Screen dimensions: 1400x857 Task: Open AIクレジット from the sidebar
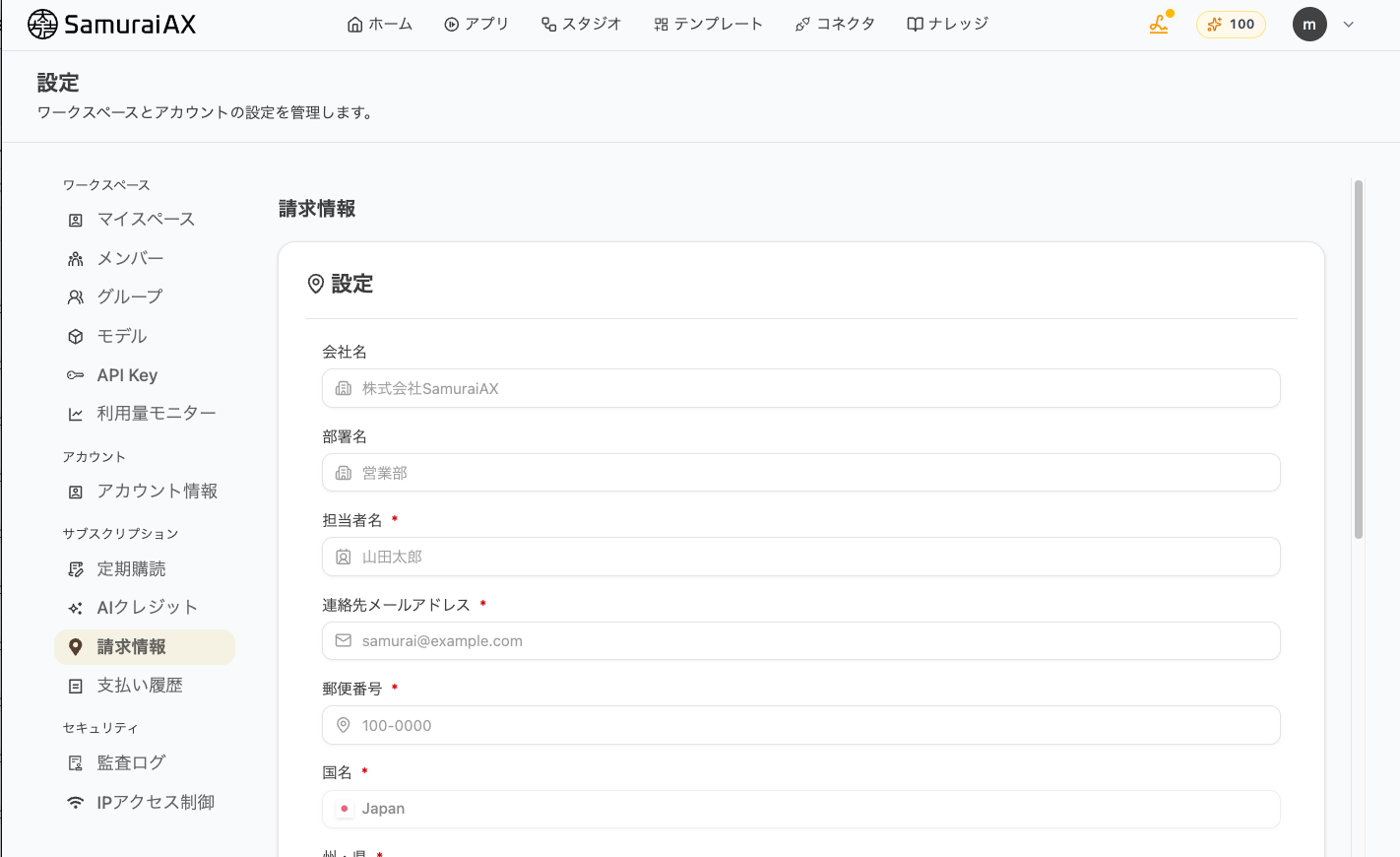(145, 608)
